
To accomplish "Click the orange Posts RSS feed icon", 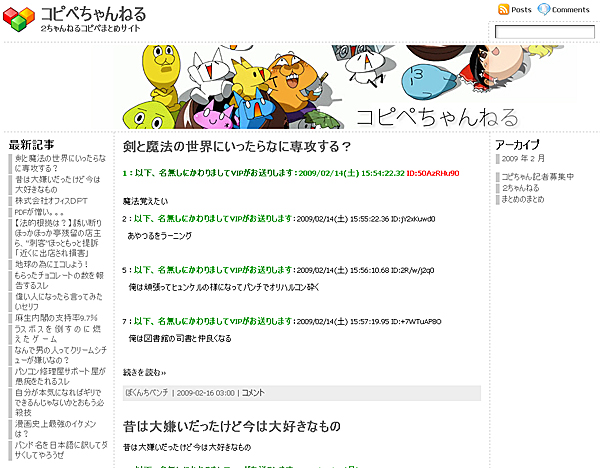I will click(503, 9).
